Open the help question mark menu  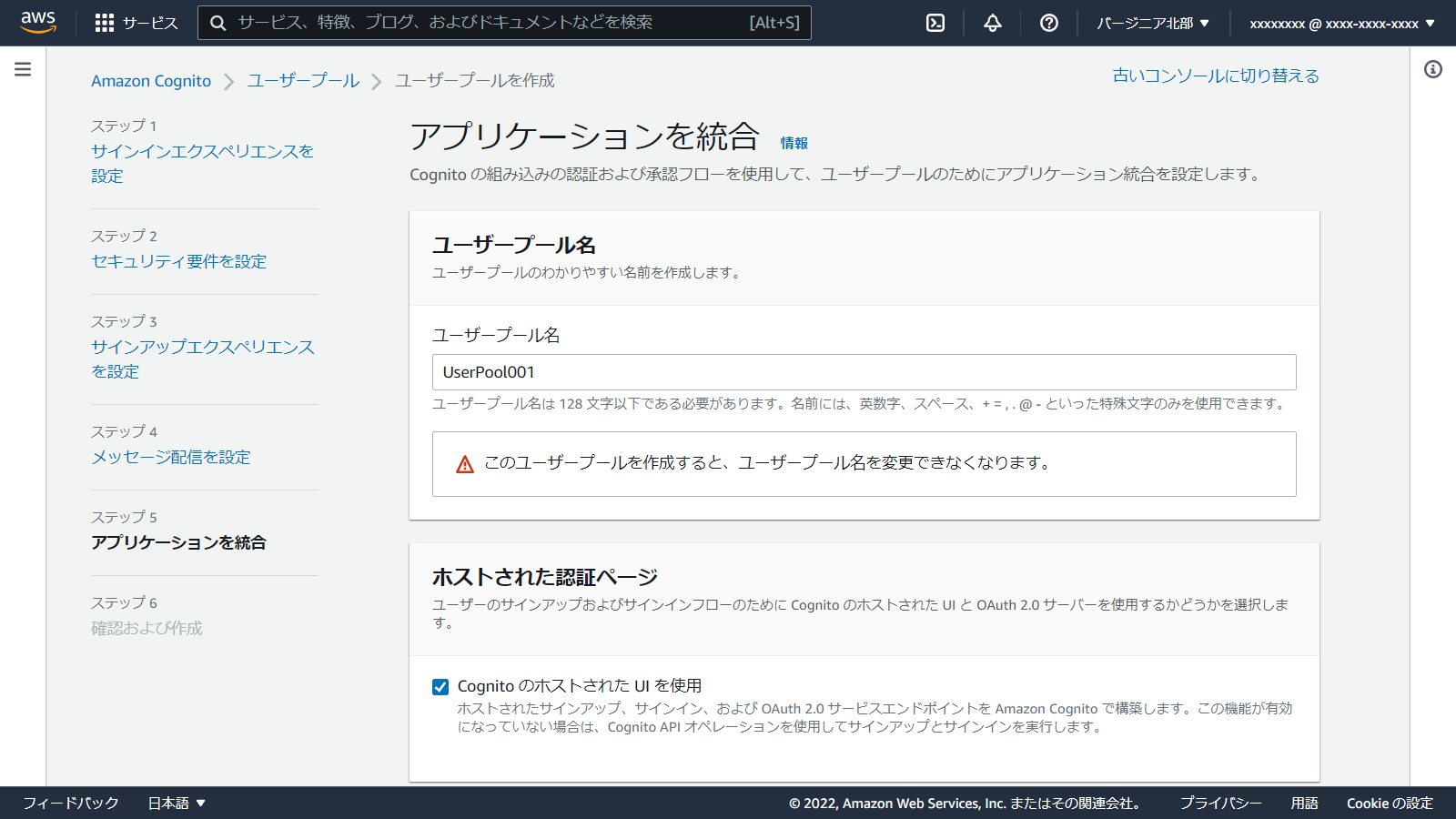point(1048,23)
